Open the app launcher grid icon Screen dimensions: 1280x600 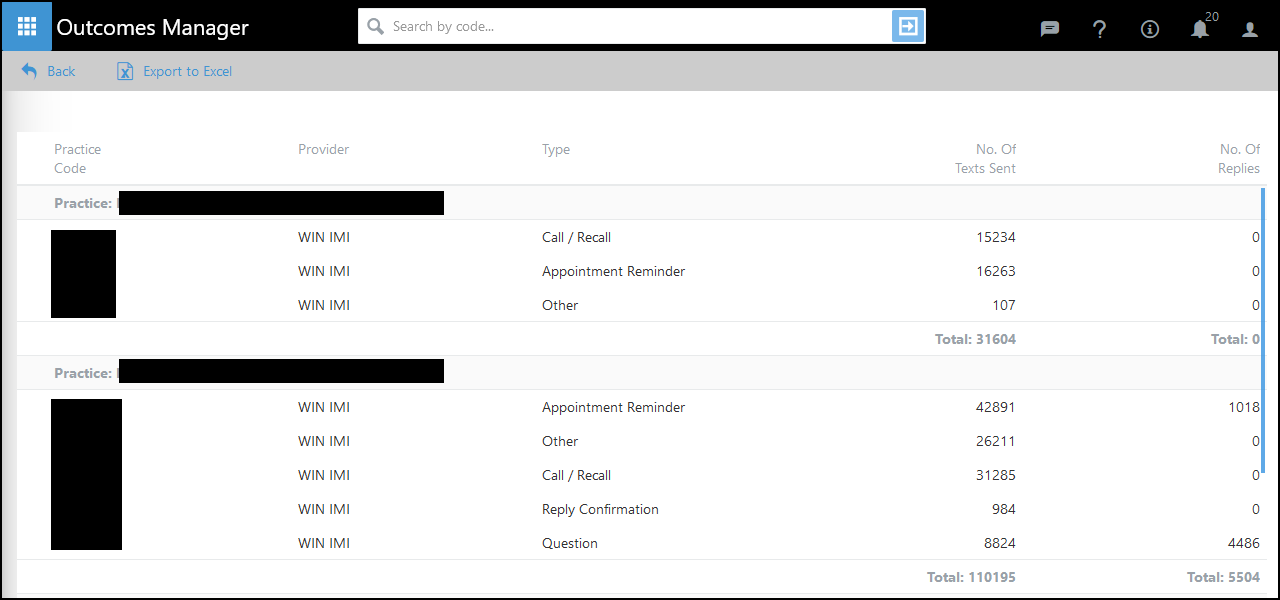point(26,26)
